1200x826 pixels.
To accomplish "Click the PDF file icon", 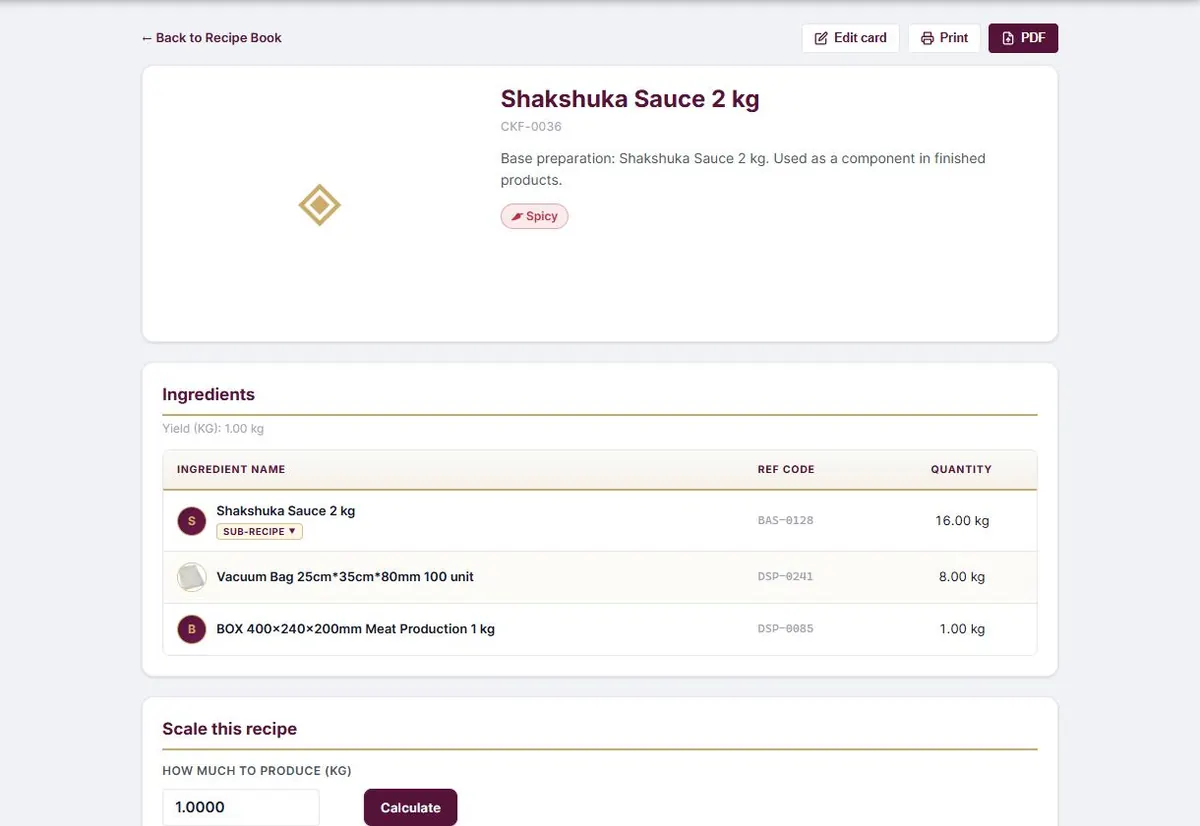I will [x=1008, y=38].
